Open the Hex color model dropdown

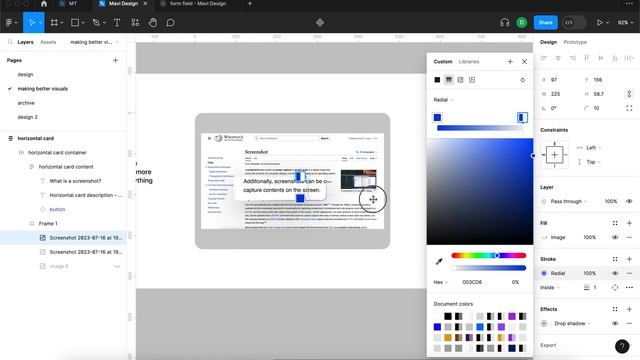(440, 282)
